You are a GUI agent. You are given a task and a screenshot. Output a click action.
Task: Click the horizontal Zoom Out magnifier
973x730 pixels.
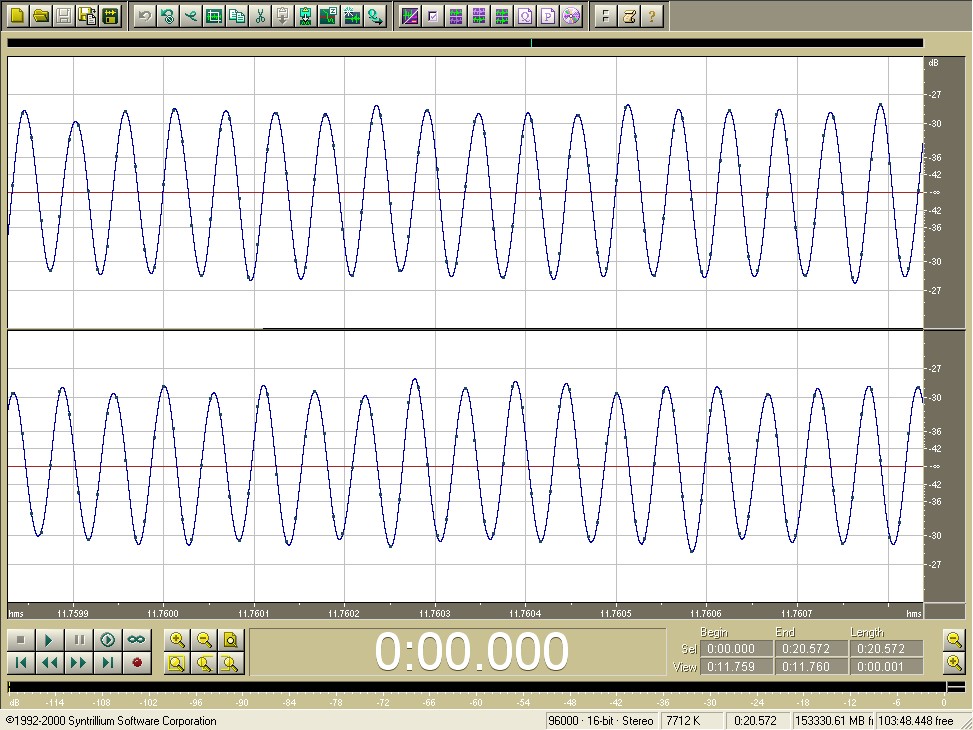[x=204, y=639]
